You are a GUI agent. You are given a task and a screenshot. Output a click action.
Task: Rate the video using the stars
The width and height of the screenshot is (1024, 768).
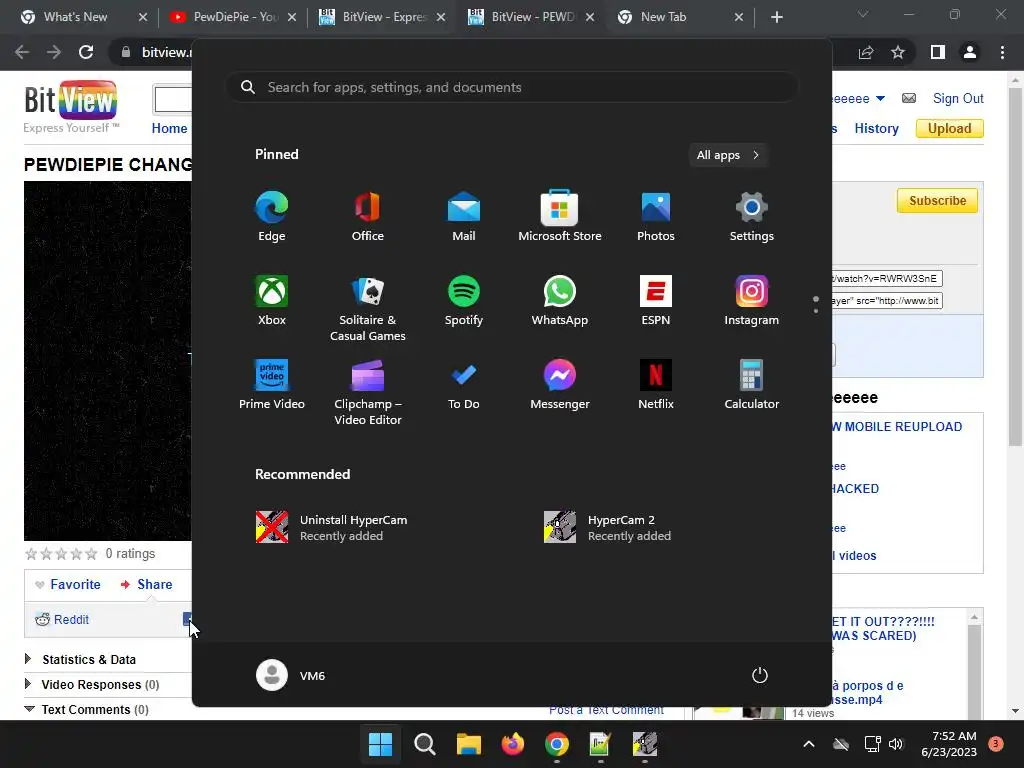point(61,554)
